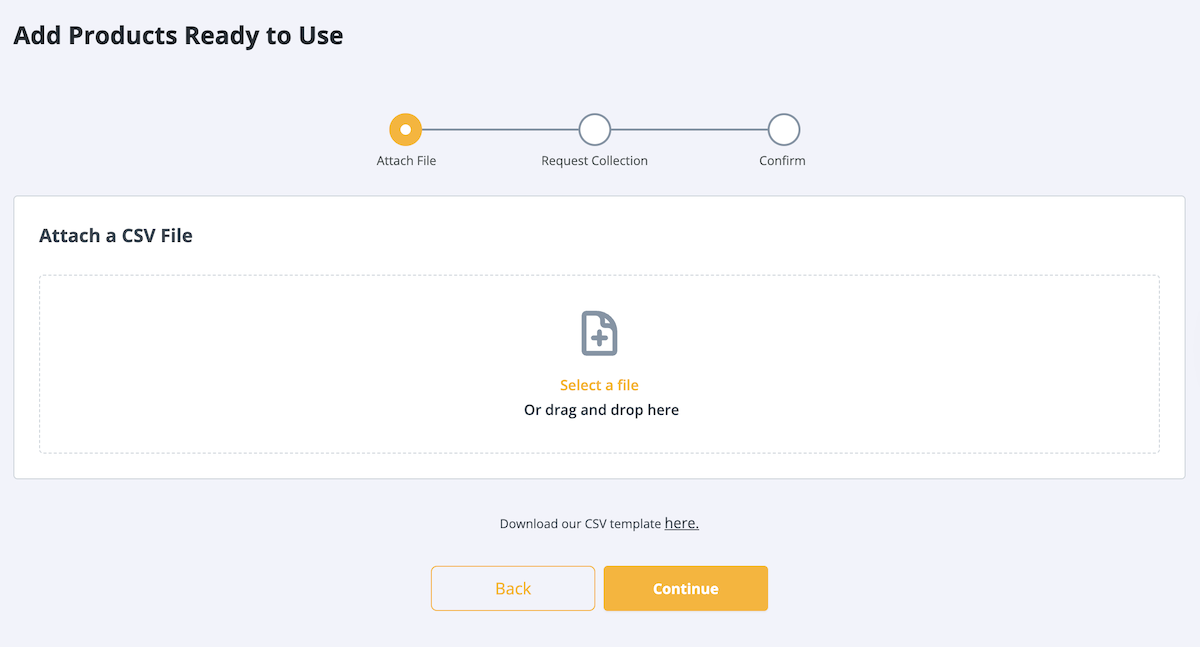Select the orange Attach File step circle

(405, 130)
